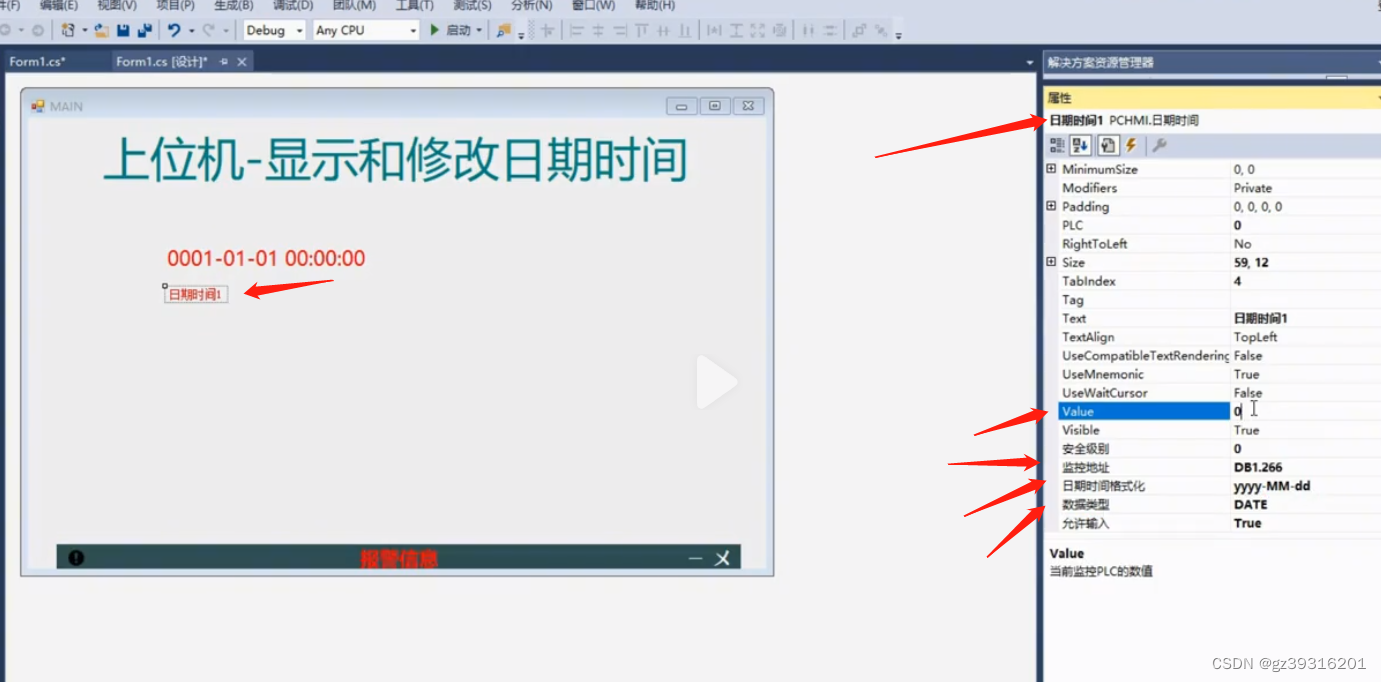Viewport: 1381px width, 682px height.
Task: Select the 数据类型 property row
Action: click(1212, 505)
